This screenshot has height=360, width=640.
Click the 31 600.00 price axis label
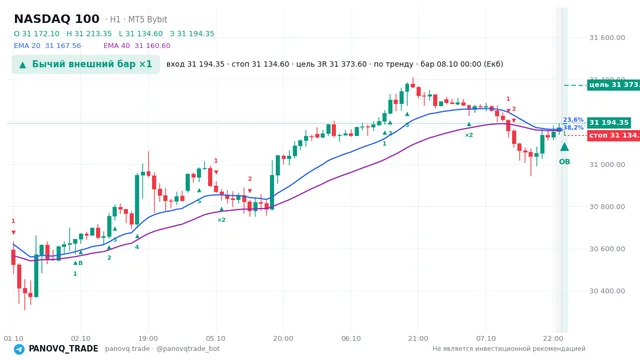607,38
